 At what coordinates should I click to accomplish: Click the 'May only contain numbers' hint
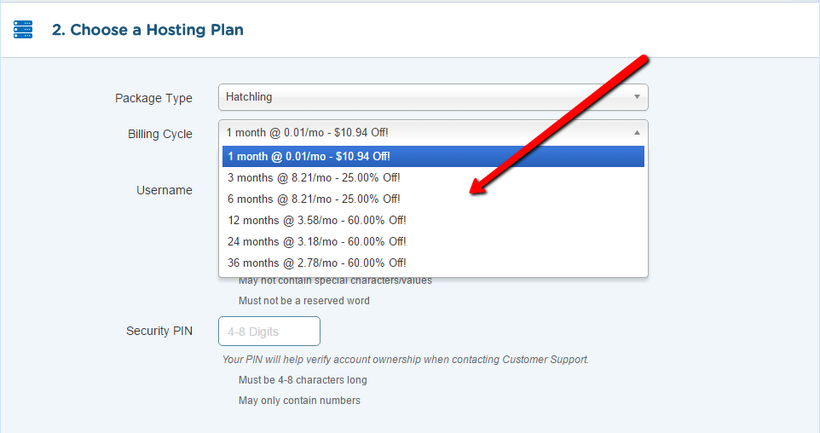(299, 401)
